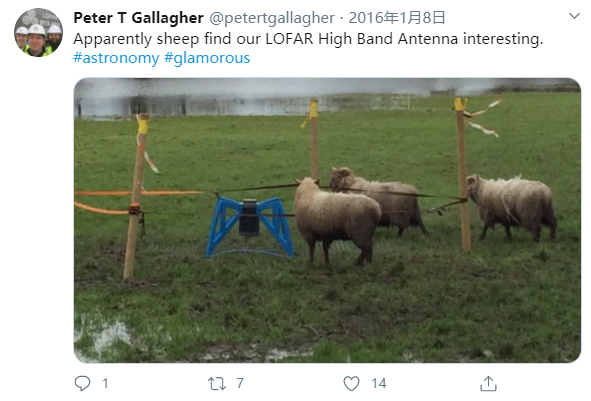Click the blue antenna in the photo
The width and height of the screenshot is (591, 401).
click(250, 226)
